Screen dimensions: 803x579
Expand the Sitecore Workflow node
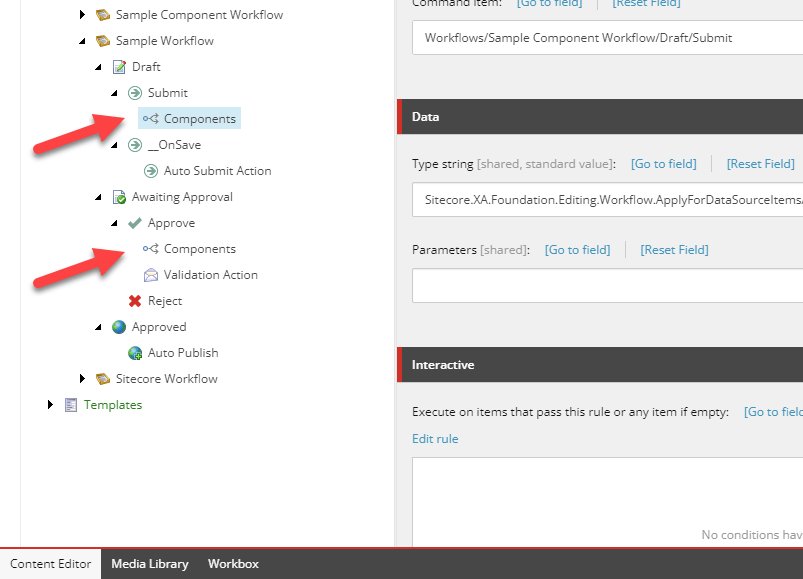point(83,379)
